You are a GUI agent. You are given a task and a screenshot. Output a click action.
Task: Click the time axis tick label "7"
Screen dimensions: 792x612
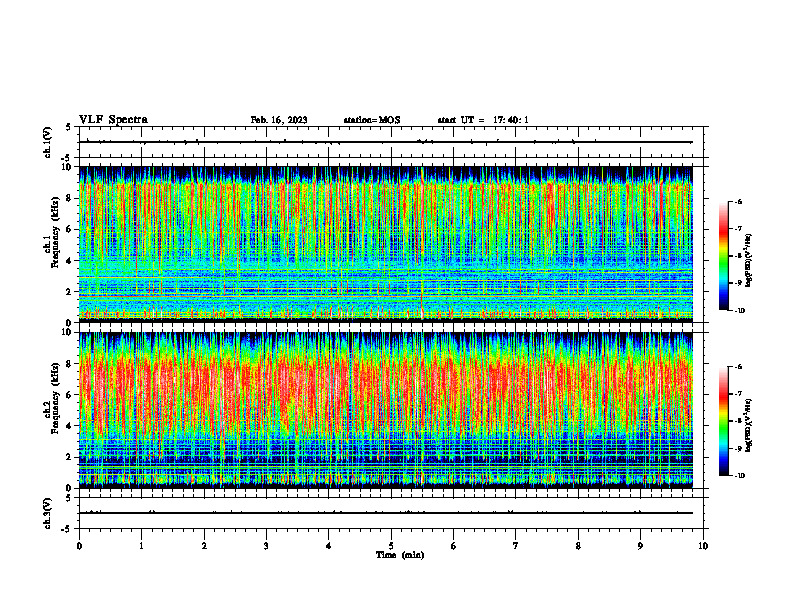pos(516,546)
